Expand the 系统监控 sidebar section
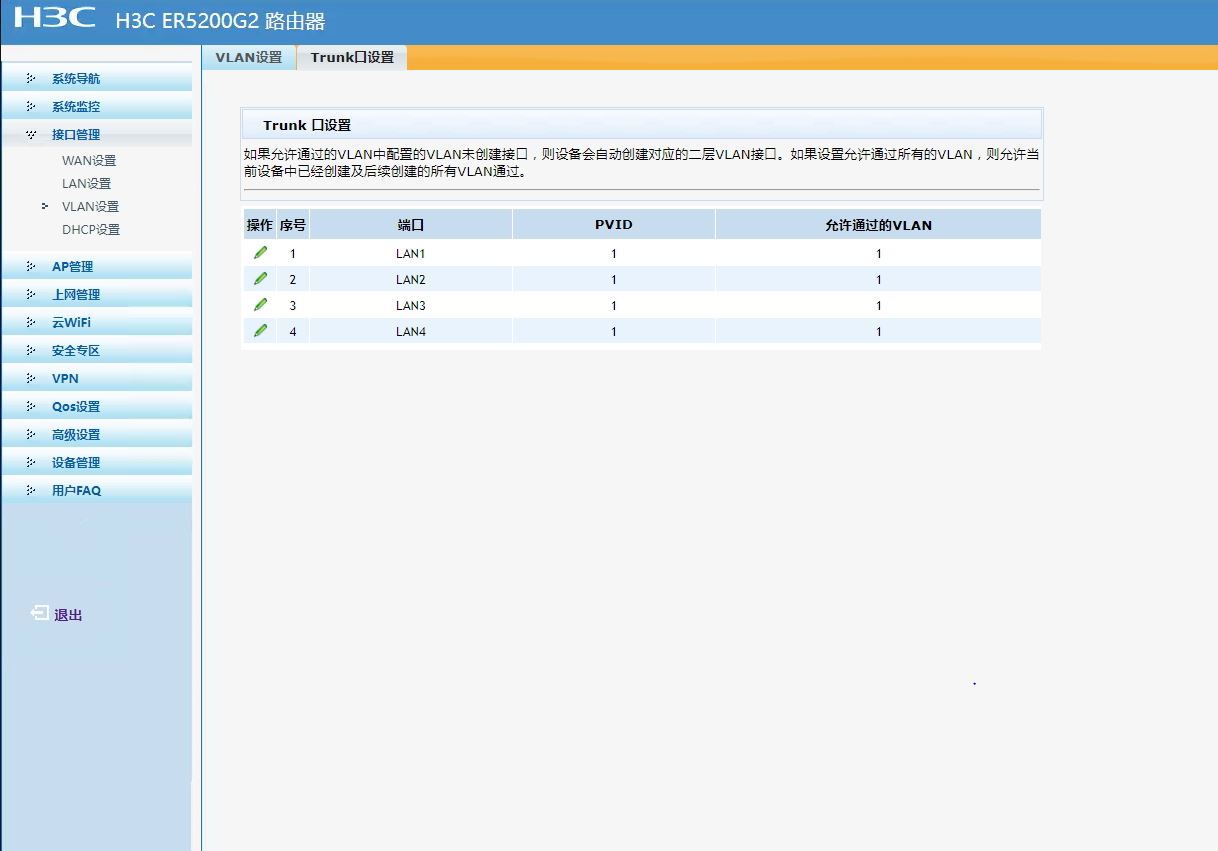Screen dimensions: 1218x851 pos(76,107)
